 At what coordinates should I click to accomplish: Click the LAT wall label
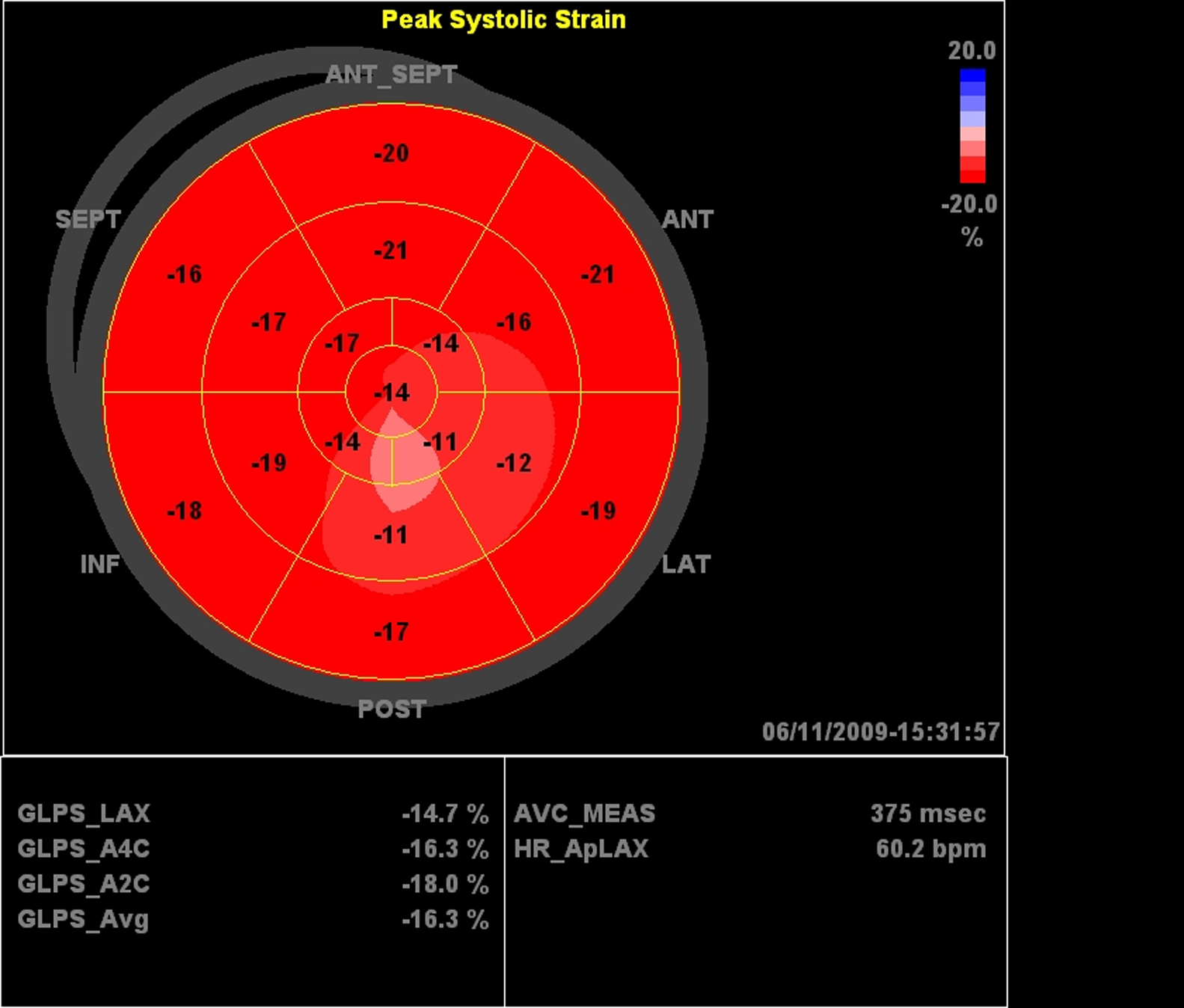coord(686,564)
